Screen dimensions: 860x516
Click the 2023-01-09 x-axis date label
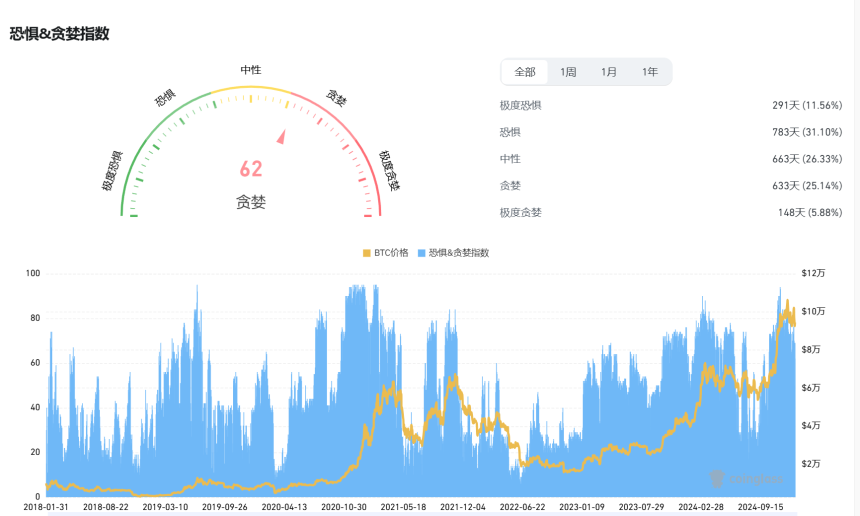click(582, 507)
